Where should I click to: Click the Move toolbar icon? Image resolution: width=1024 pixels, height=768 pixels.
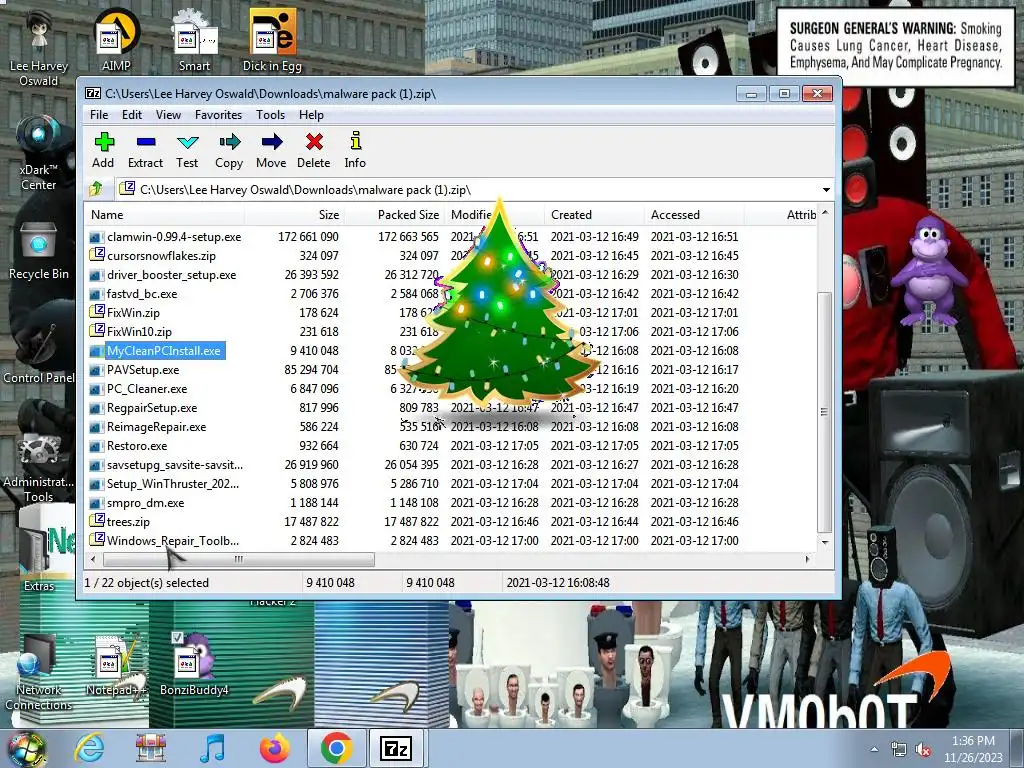click(x=272, y=142)
